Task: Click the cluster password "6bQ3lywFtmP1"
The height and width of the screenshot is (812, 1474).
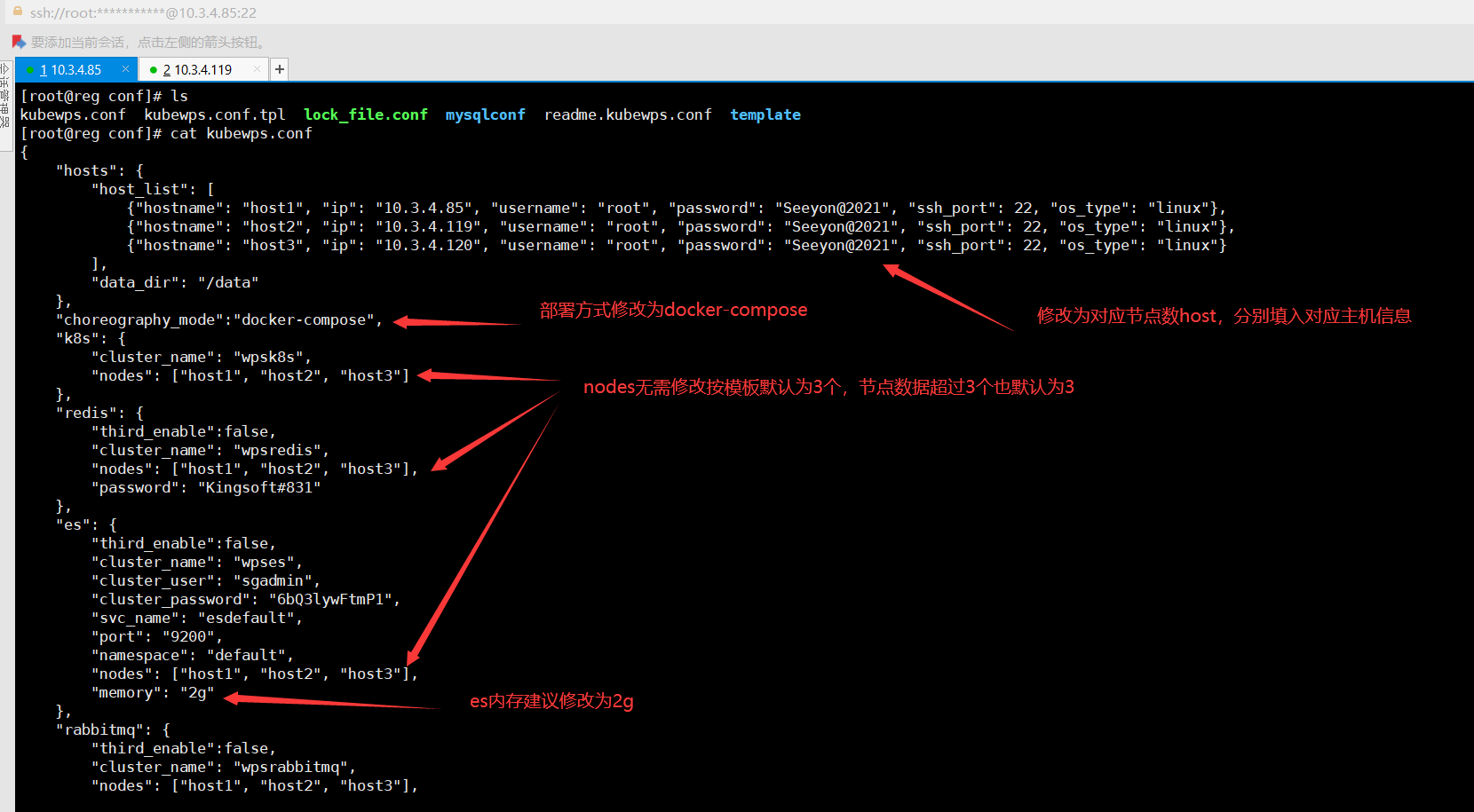Action: click(x=330, y=599)
